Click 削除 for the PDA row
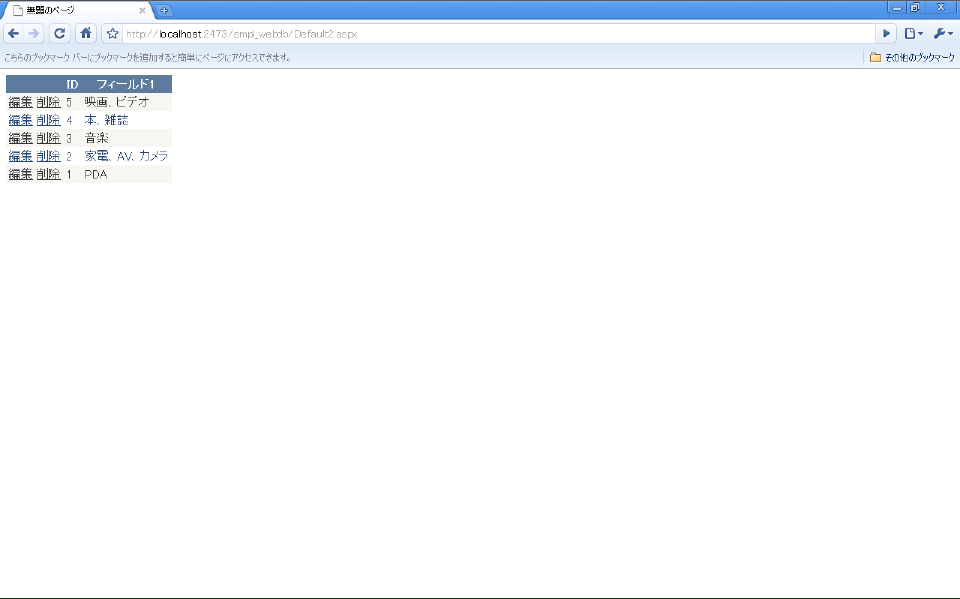The height and width of the screenshot is (599, 960). tap(48, 175)
